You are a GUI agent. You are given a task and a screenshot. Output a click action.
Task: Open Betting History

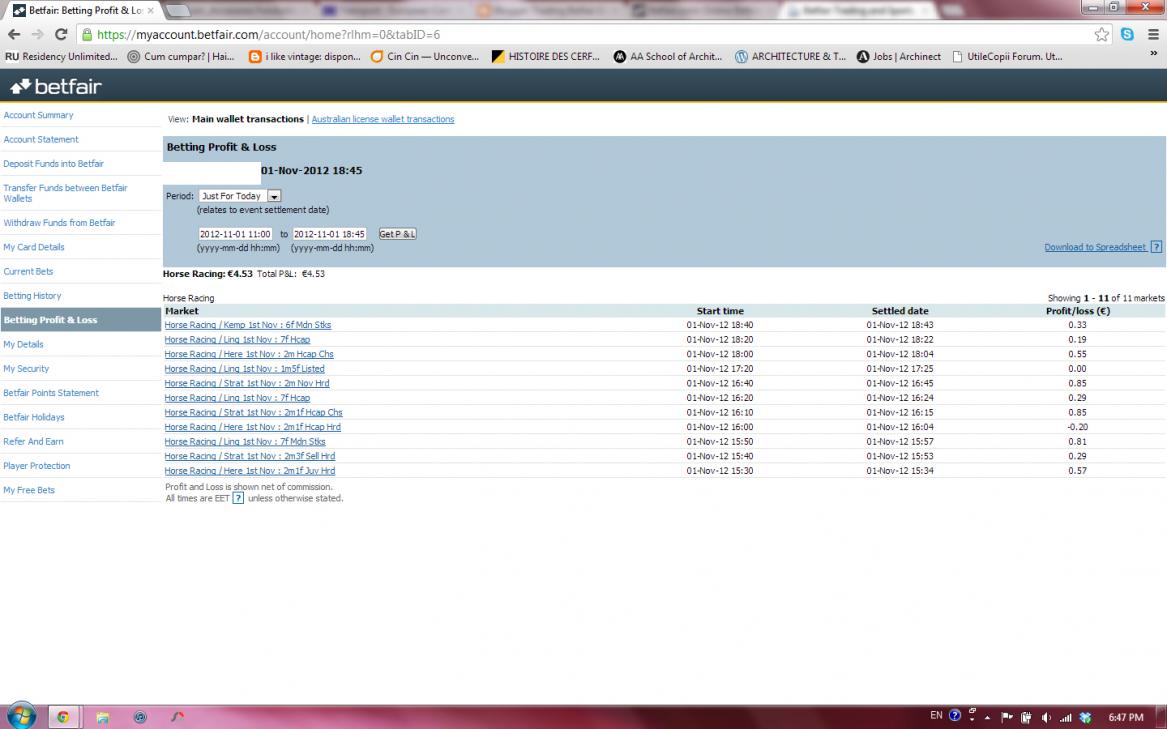(33, 296)
